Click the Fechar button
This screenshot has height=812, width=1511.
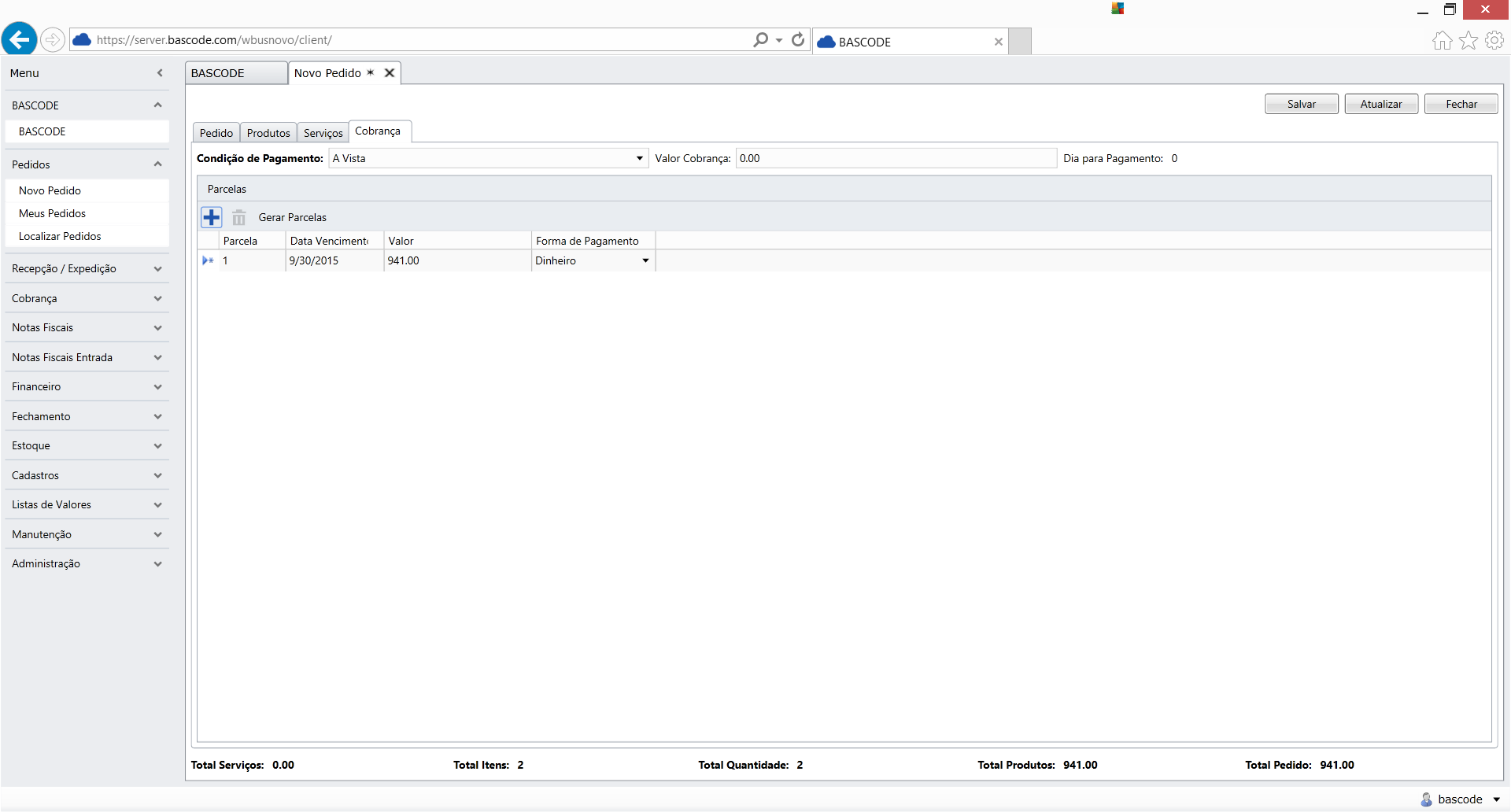click(x=1461, y=104)
